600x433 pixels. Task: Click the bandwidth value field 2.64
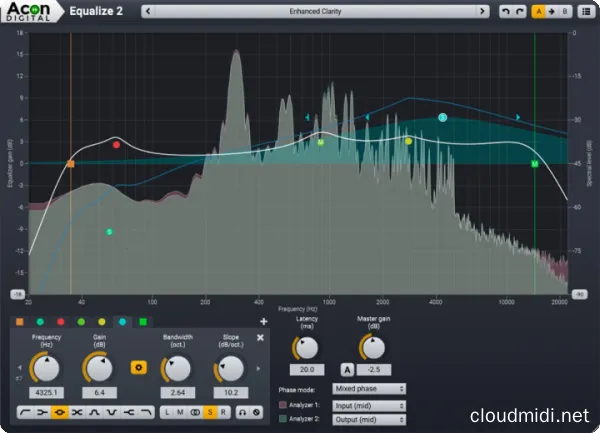point(178,392)
